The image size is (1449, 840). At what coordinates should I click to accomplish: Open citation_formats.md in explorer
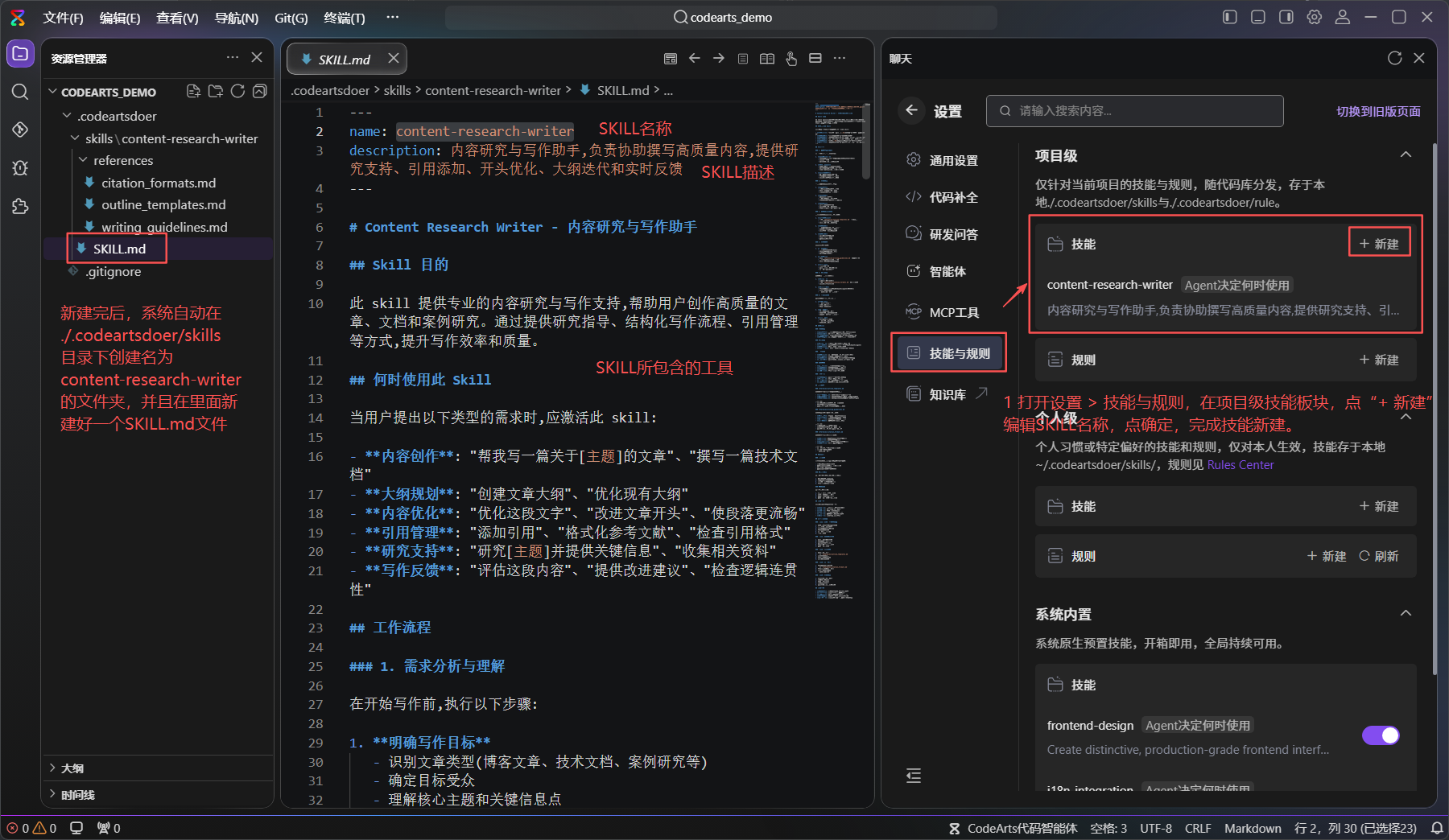click(x=157, y=183)
